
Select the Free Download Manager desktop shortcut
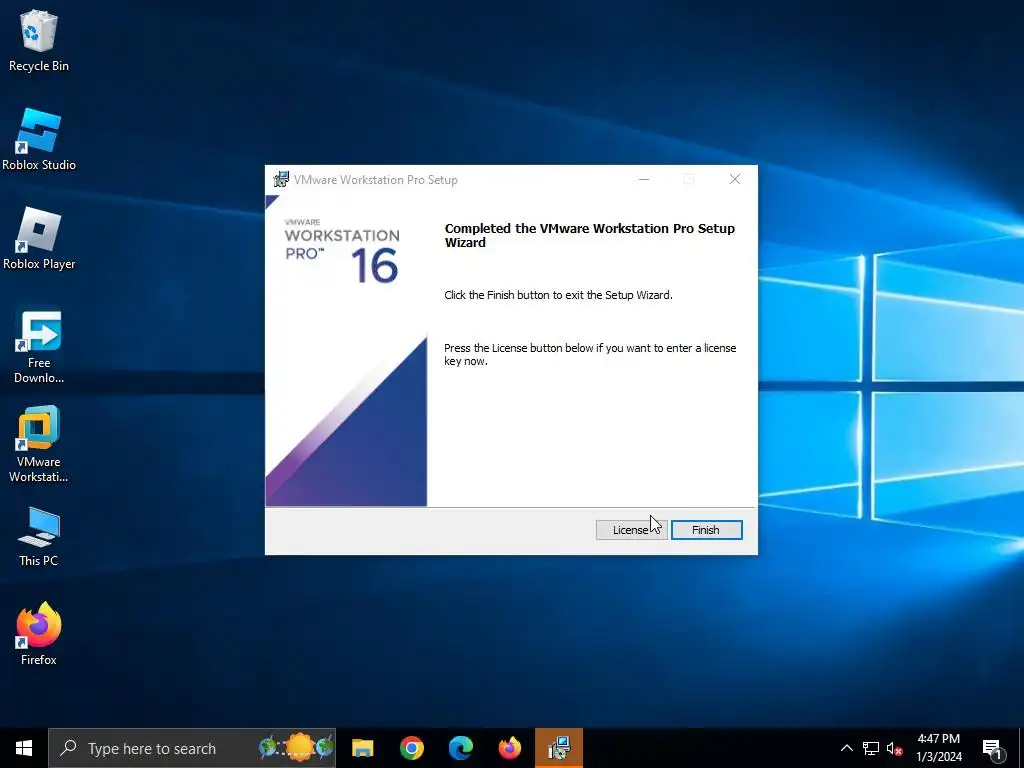point(39,347)
